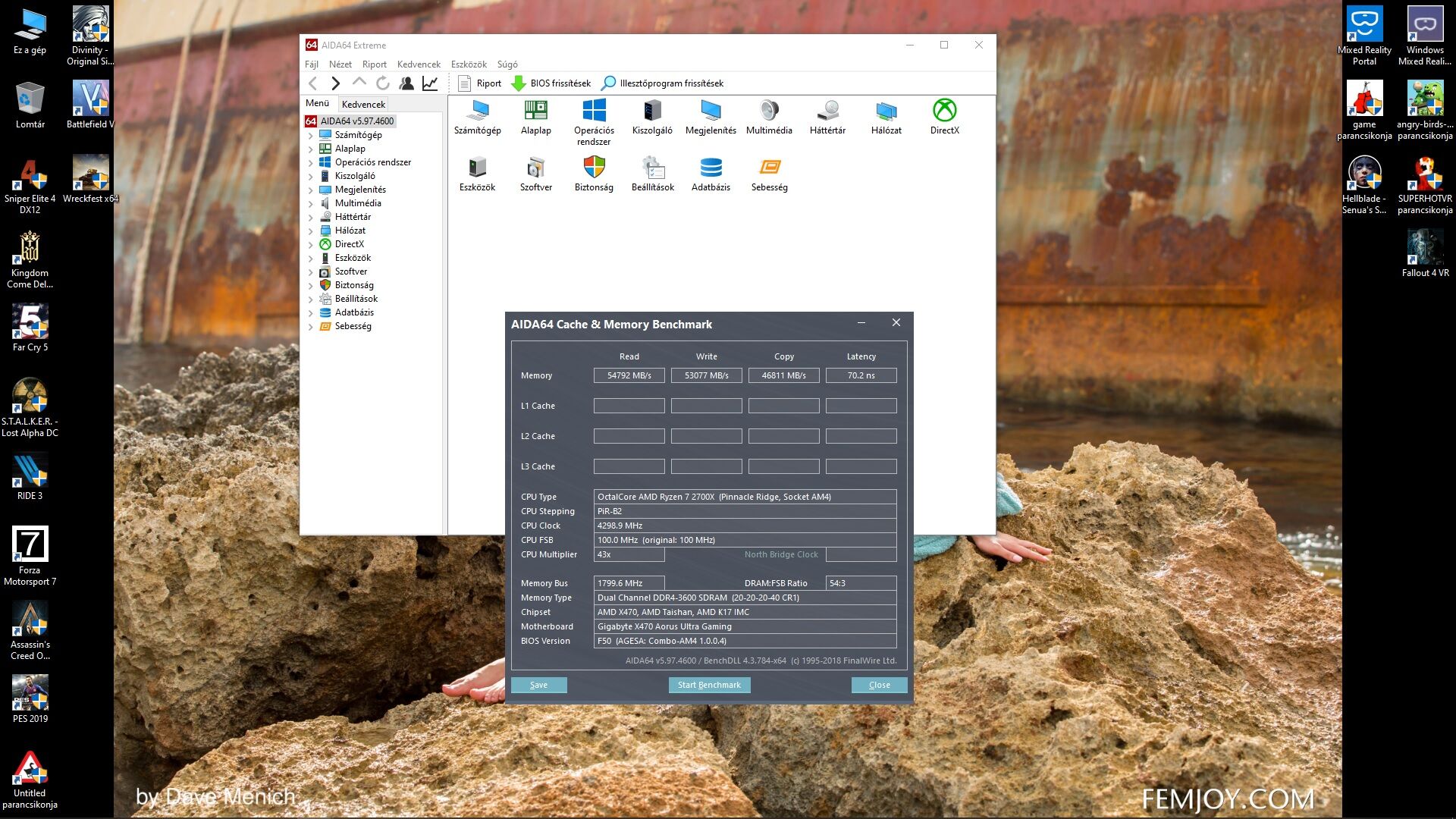1456x819 pixels.
Task: Open the Számítógép icon in main panel
Action: [x=477, y=118]
